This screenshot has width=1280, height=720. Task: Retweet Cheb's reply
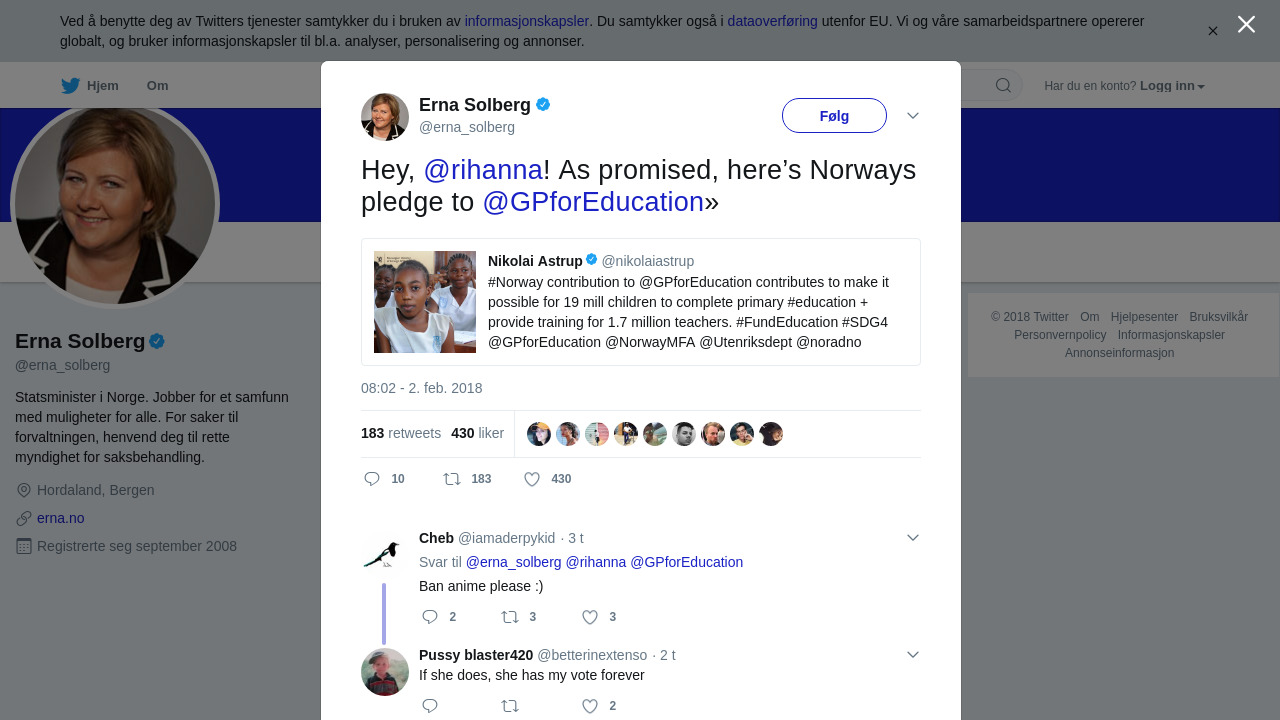(x=510, y=617)
